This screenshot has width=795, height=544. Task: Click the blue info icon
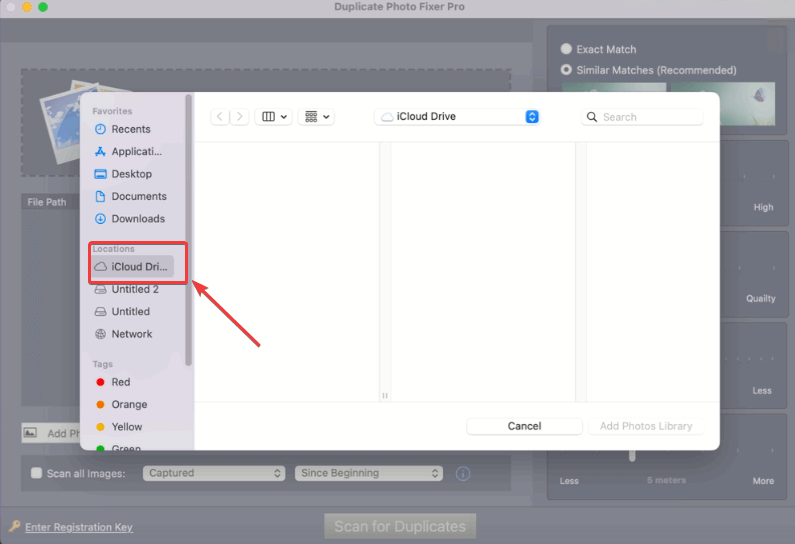point(462,474)
